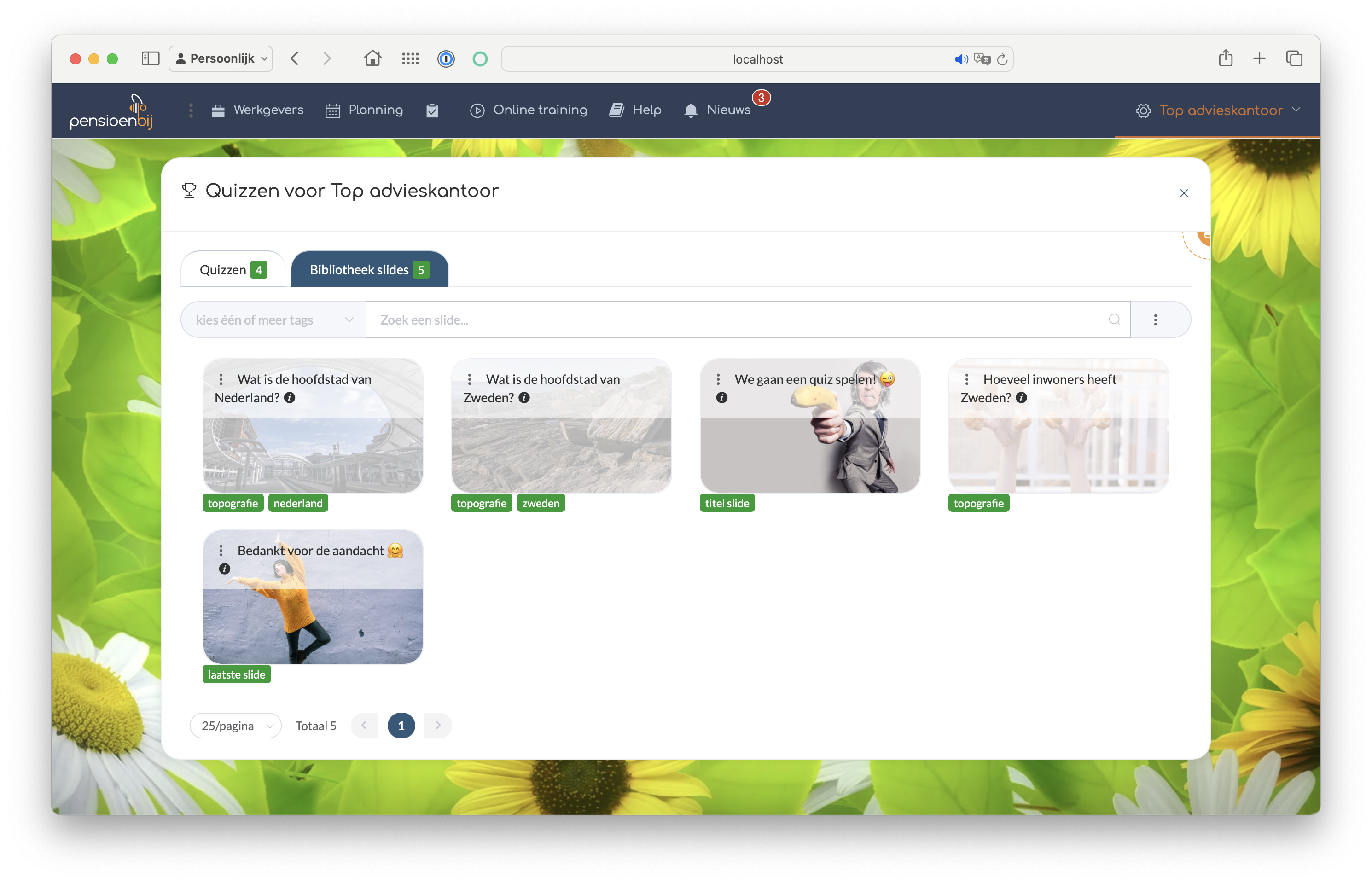Click topografie tag under Nederland slide
The width and height of the screenshot is (1372, 883).
pos(232,503)
